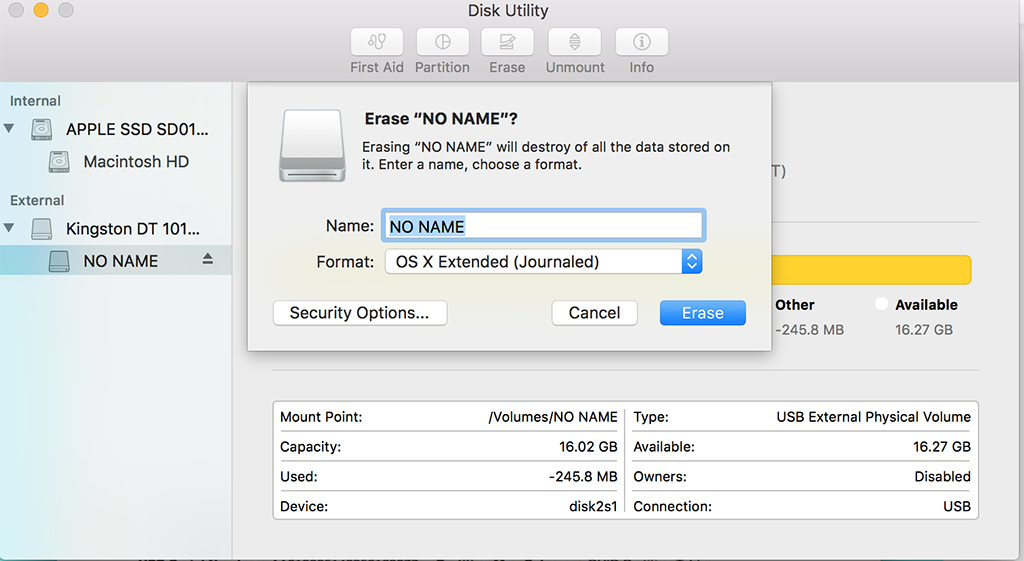Open Security Options dialog
1024x561 pixels.
click(x=360, y=313)
